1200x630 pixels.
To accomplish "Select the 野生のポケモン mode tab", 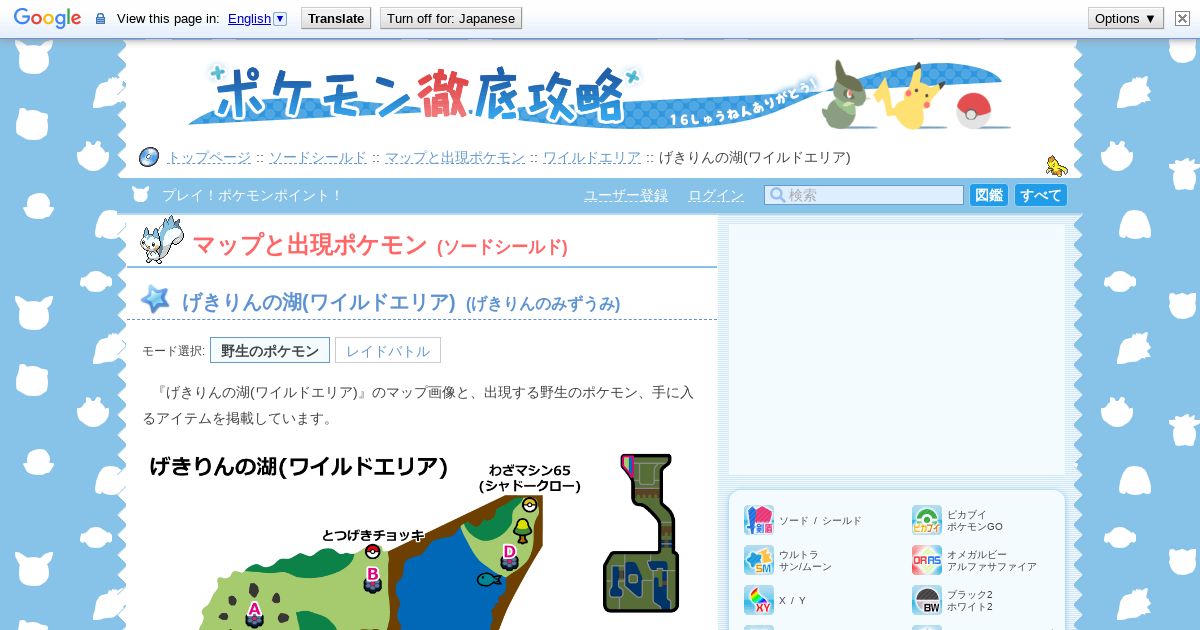I will point(270,351).
